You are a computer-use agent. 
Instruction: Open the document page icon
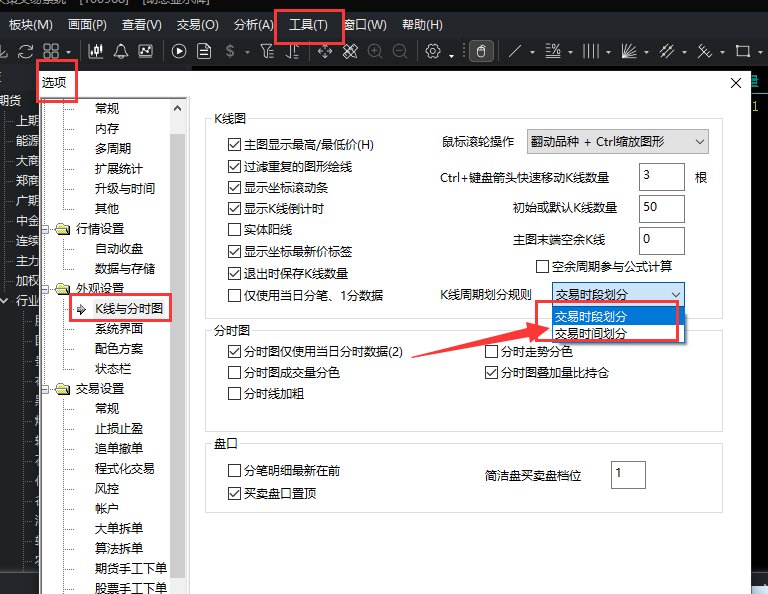click(x=204, y=51)
